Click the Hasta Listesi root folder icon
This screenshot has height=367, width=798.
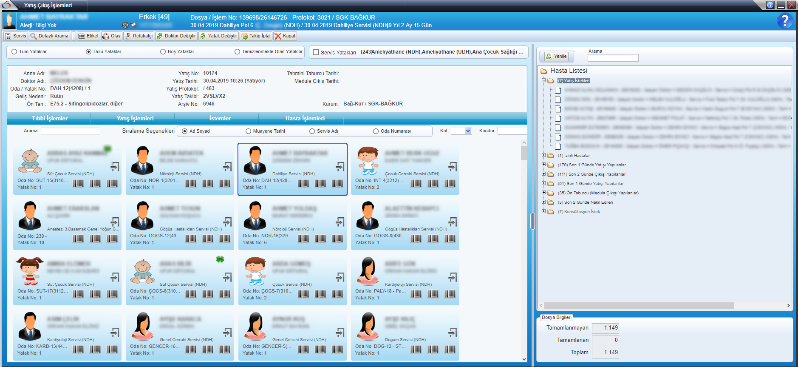click(x=544, y=71)
